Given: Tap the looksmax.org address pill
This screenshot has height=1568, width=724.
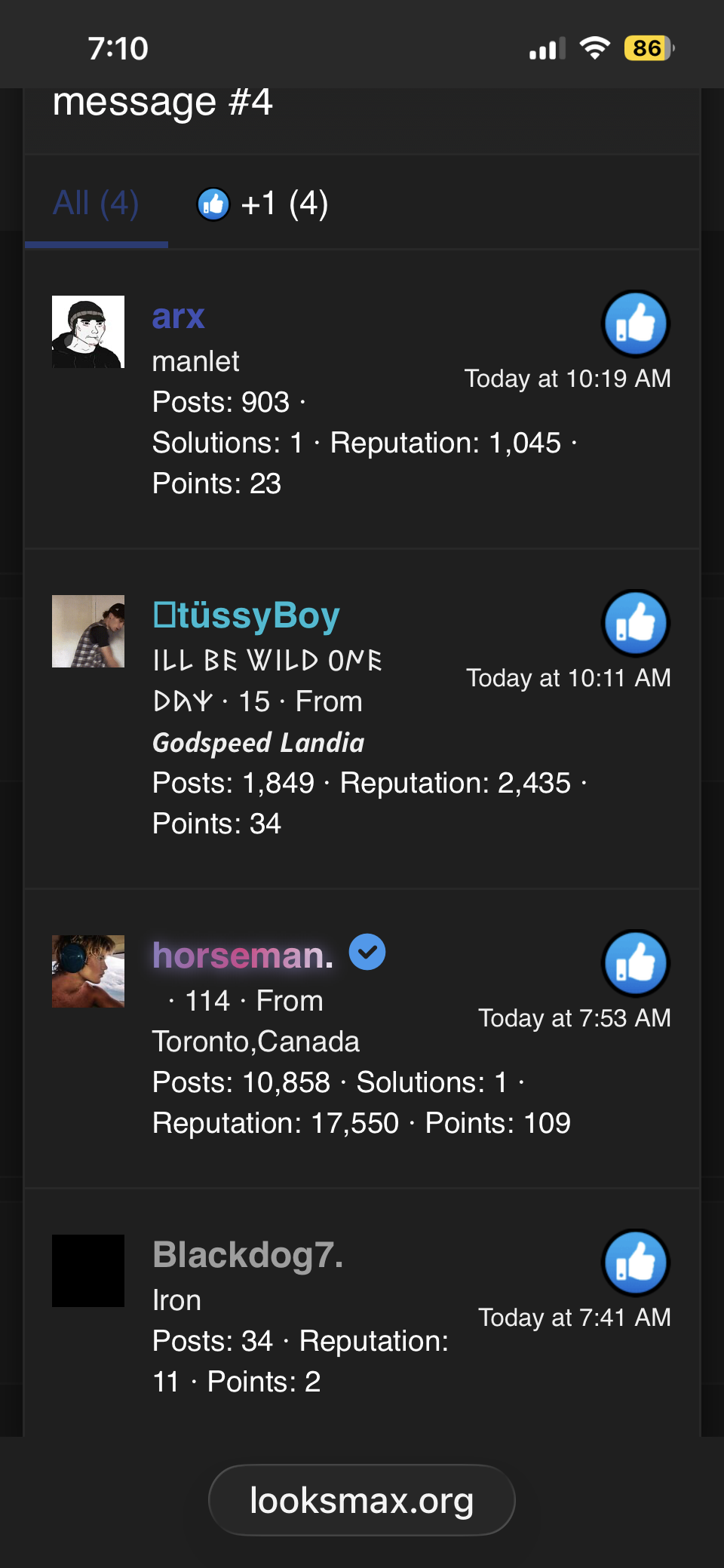Looking at the screenshot, I should pos(362,1500).
